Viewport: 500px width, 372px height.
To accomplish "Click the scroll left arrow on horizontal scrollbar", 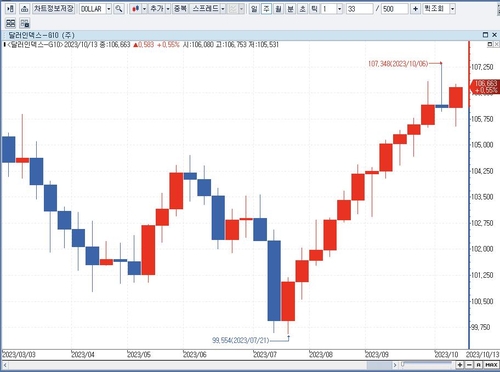I will point(5,365).
